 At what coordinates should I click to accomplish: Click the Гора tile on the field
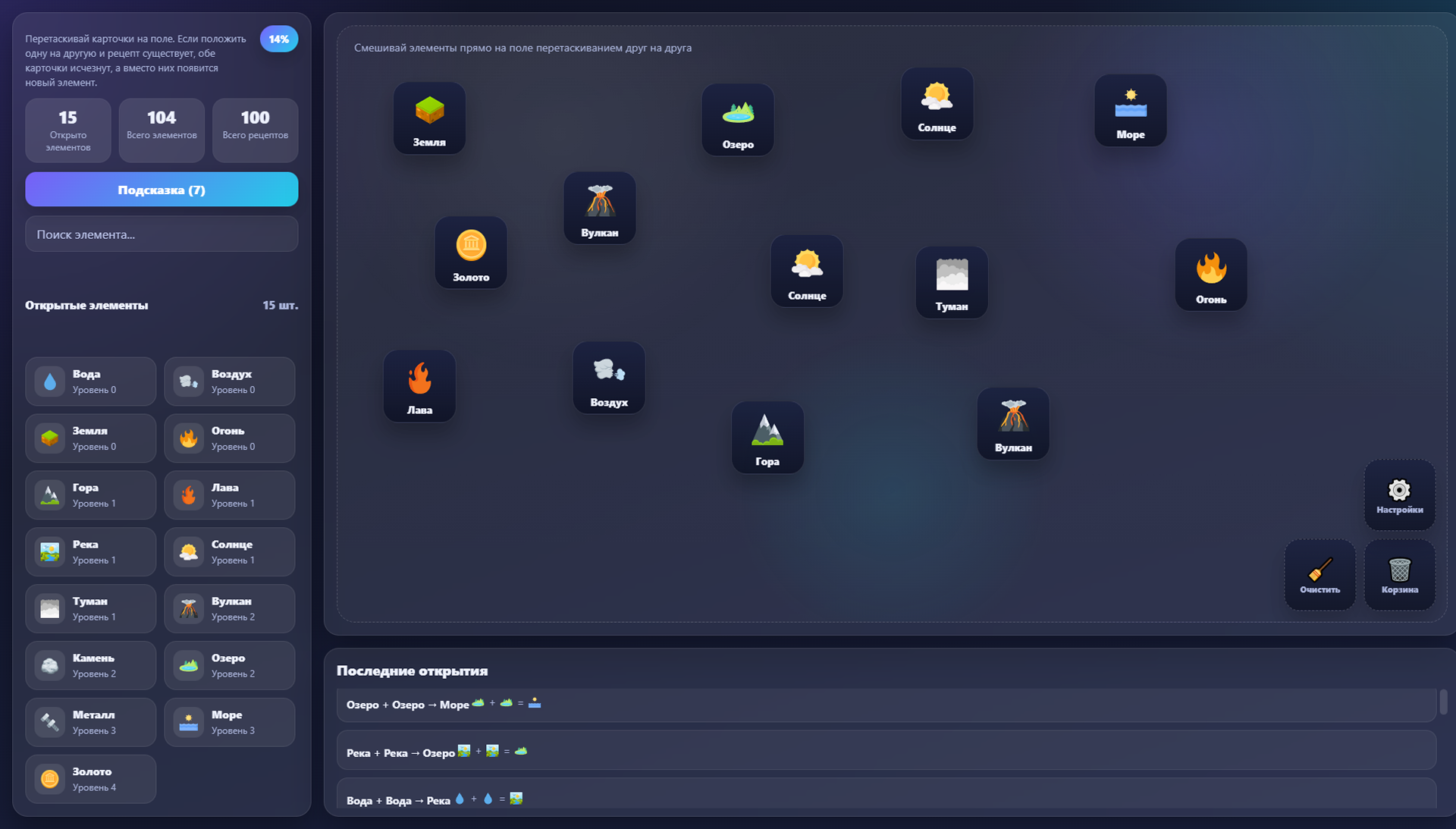767,437
